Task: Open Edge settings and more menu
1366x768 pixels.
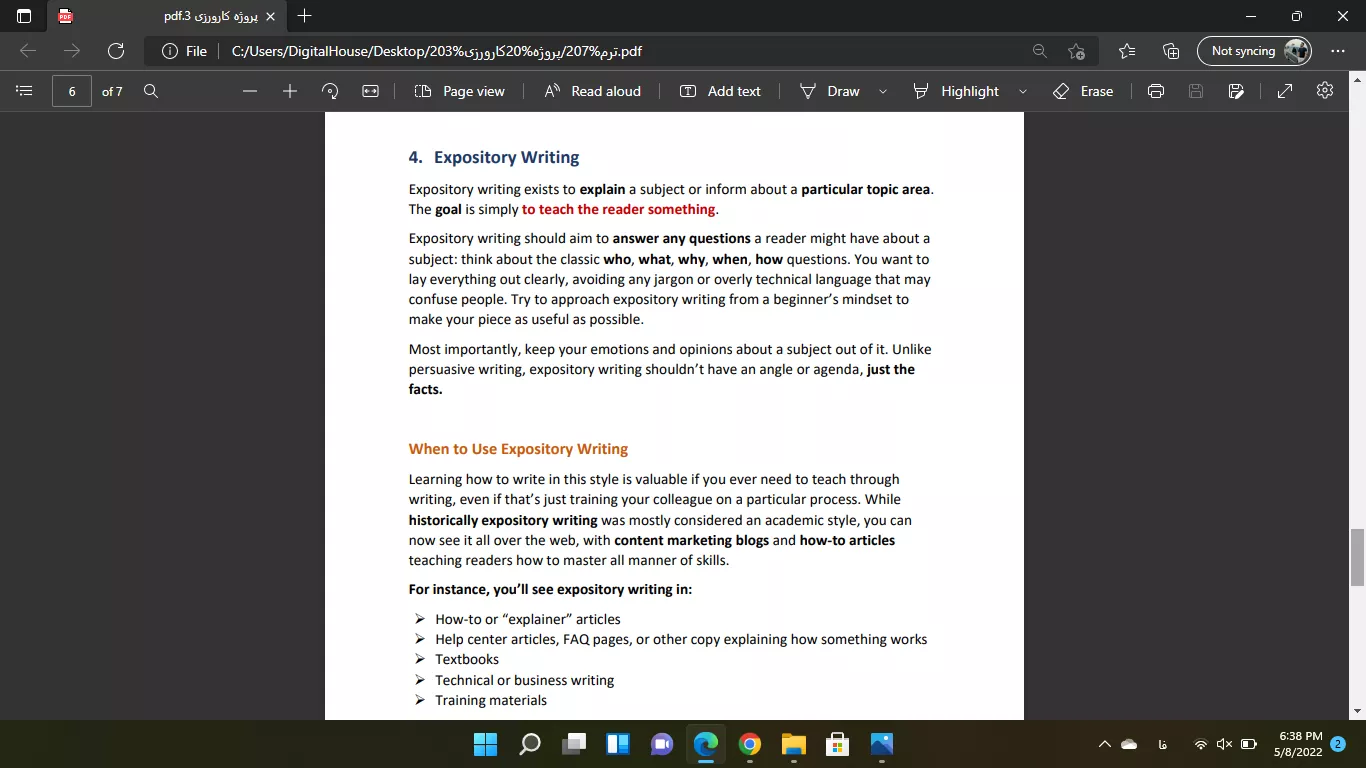Action: (x=1338, y=51)
